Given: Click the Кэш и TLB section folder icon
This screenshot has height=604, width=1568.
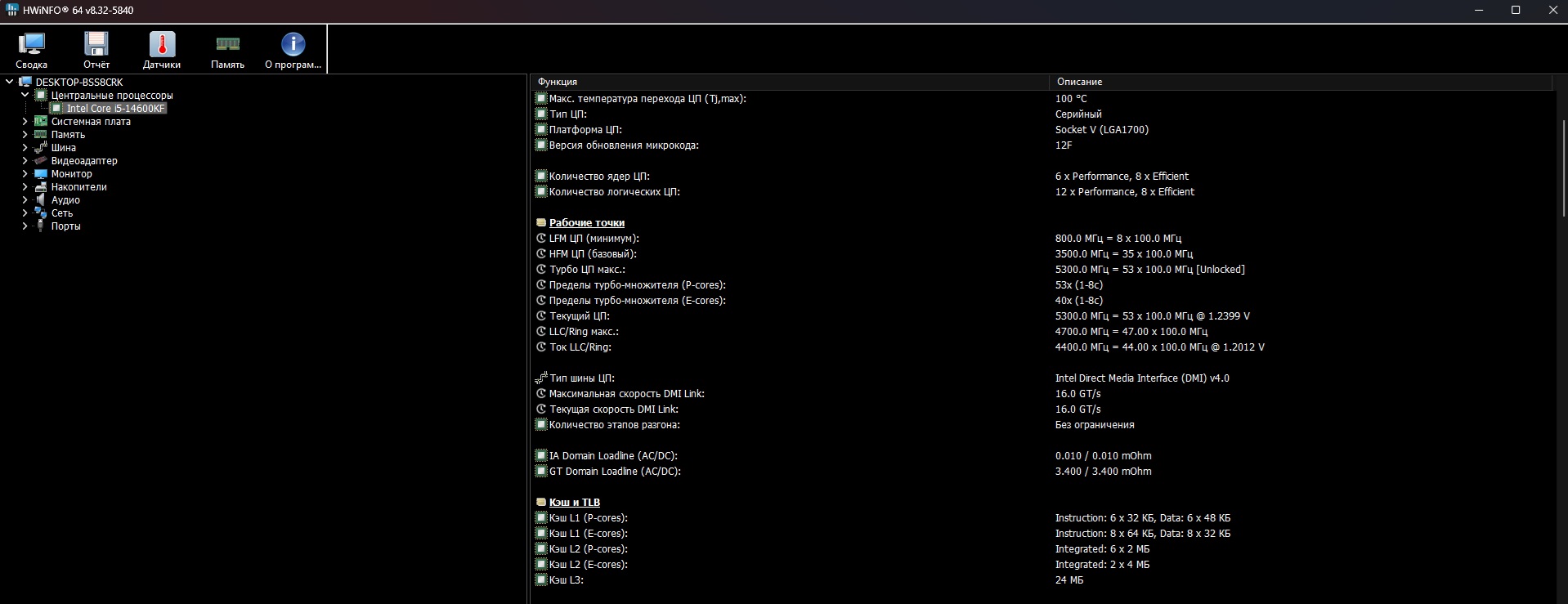Looking at the screenshot, I should click(541, 502).
